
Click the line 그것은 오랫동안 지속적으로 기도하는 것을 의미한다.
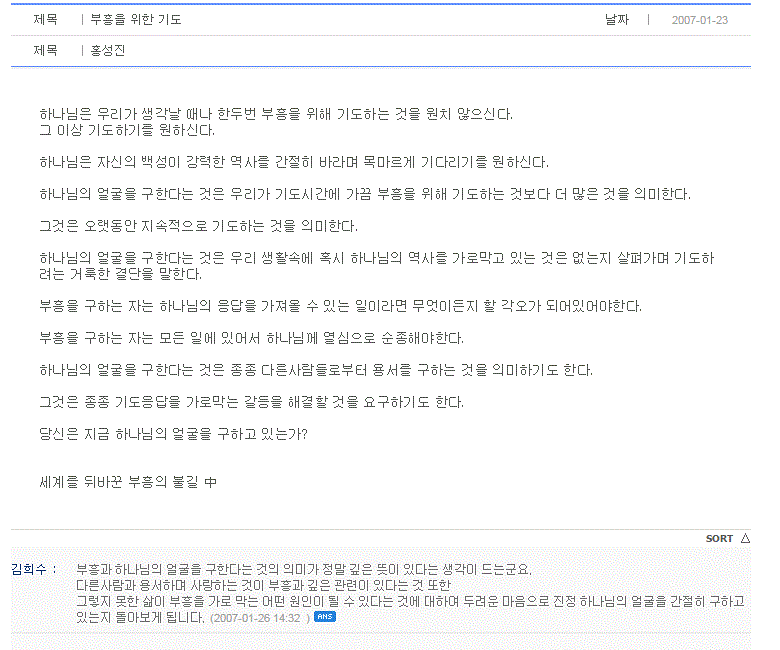[x=198, y=226]
